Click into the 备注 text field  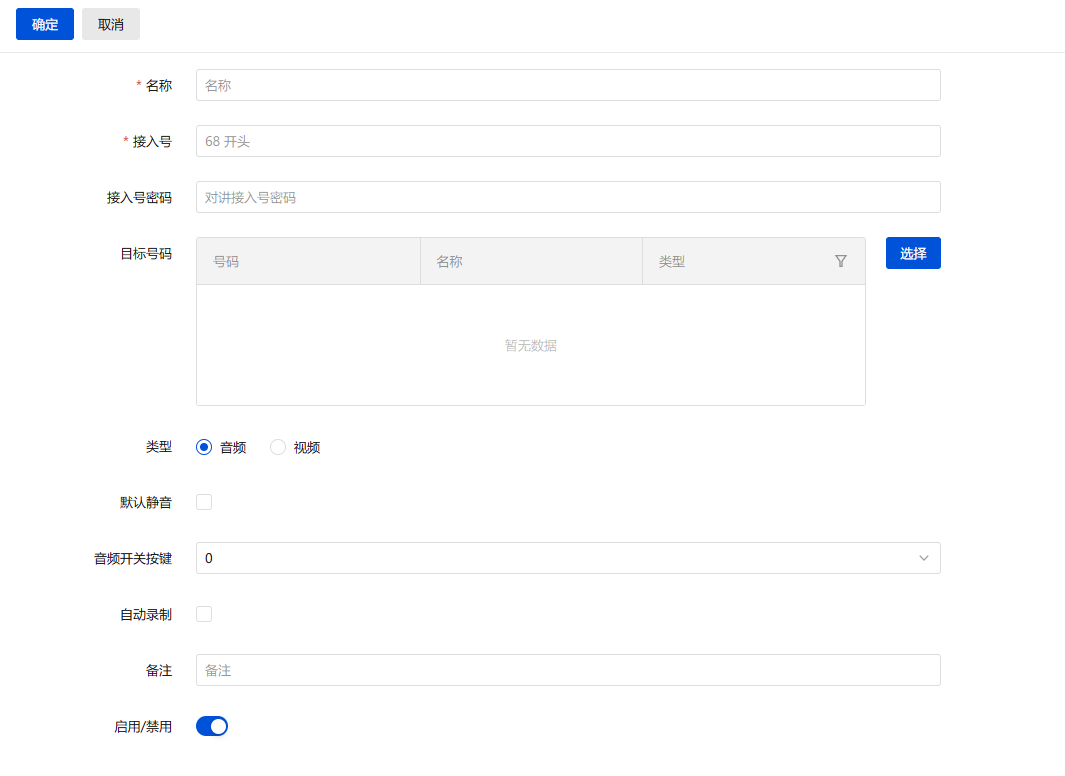(568, 670)
